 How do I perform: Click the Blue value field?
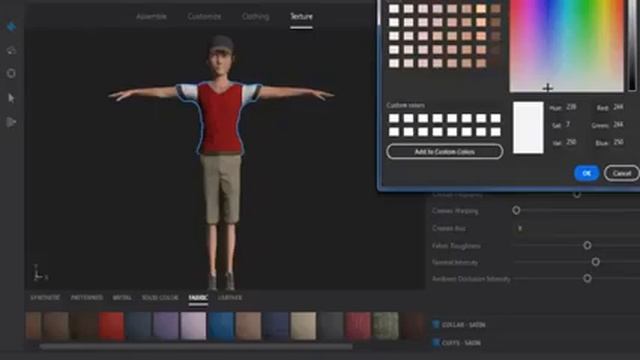point(618,142)
